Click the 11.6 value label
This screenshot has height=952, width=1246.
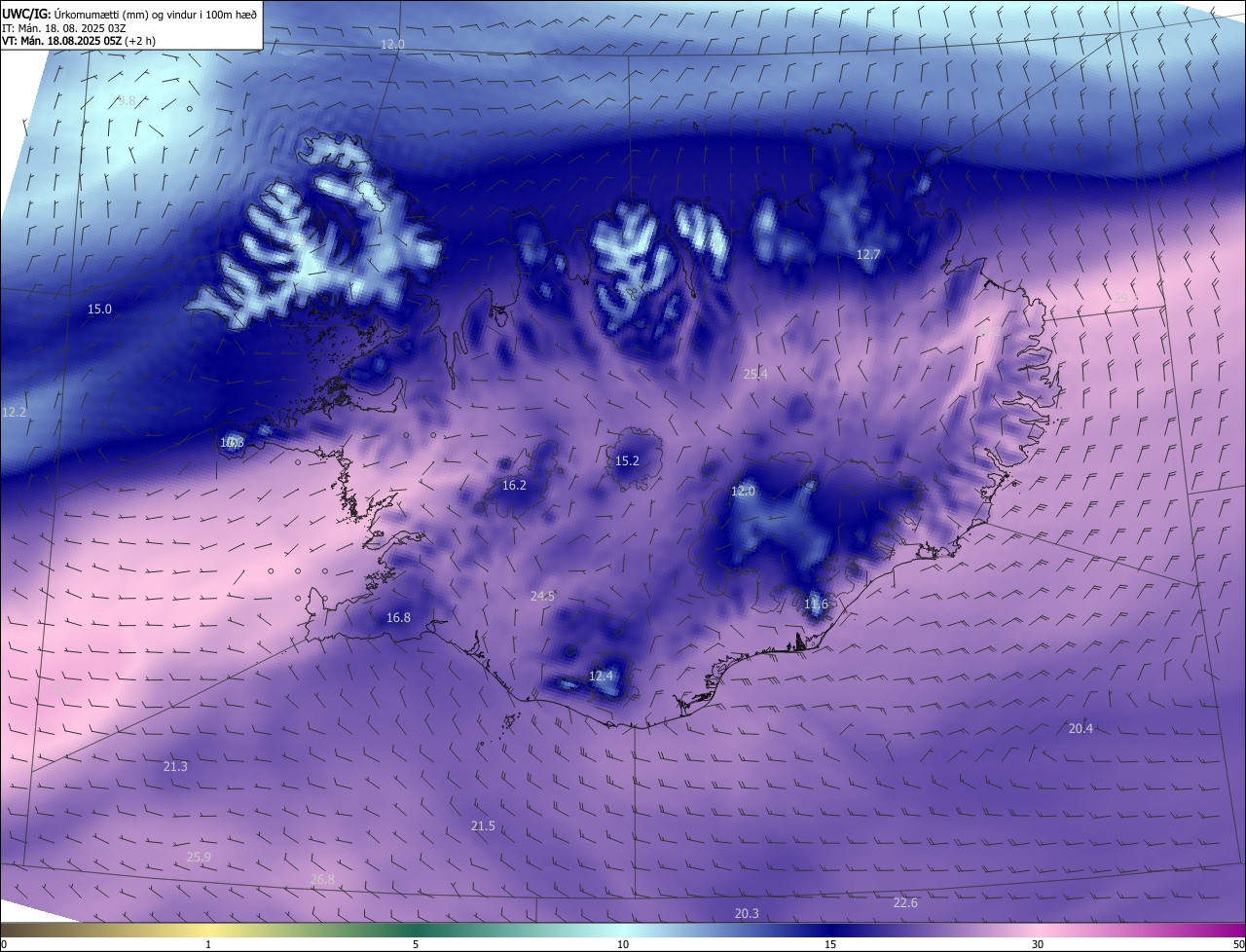coord(816,604)
